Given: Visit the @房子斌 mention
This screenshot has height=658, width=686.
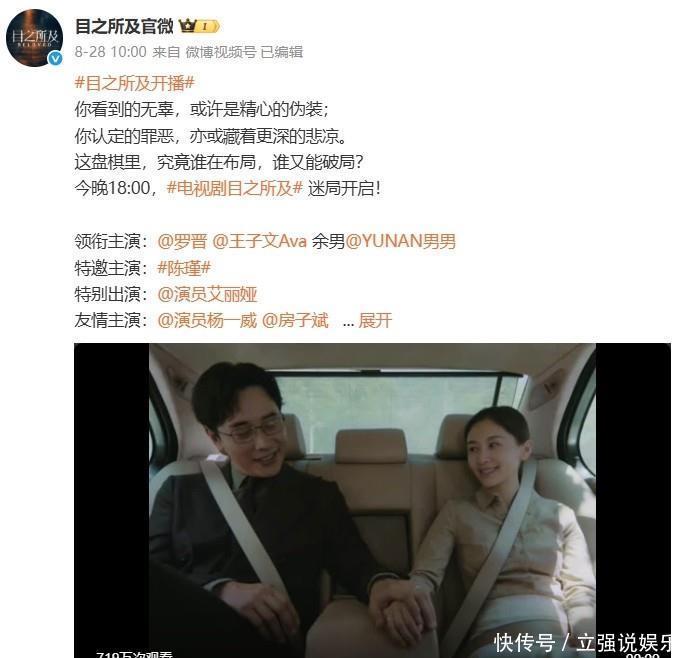Looking at the screenshot, I should click(x=295, y=321).
